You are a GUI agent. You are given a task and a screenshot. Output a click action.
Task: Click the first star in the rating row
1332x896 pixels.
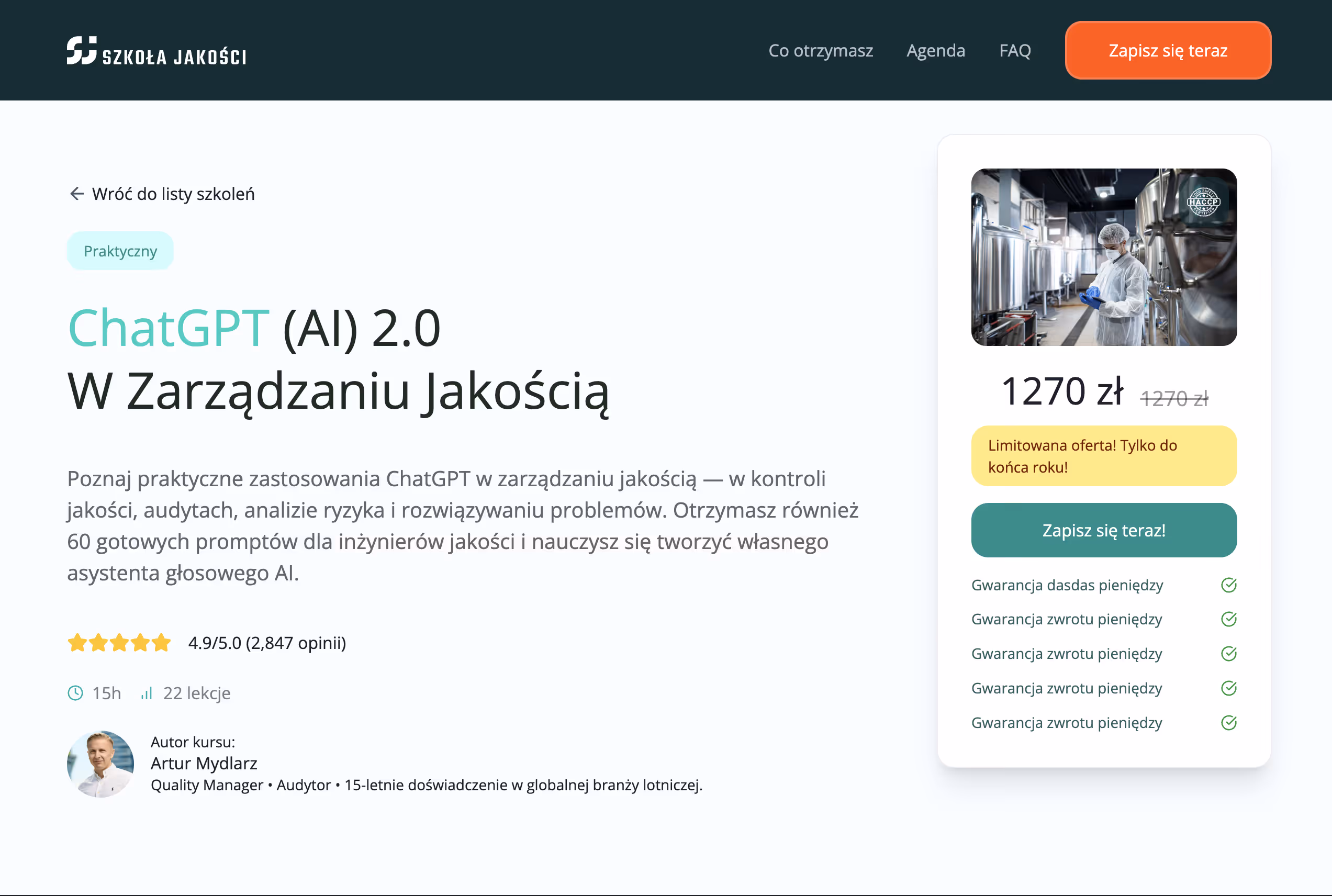tap(77, 642)
